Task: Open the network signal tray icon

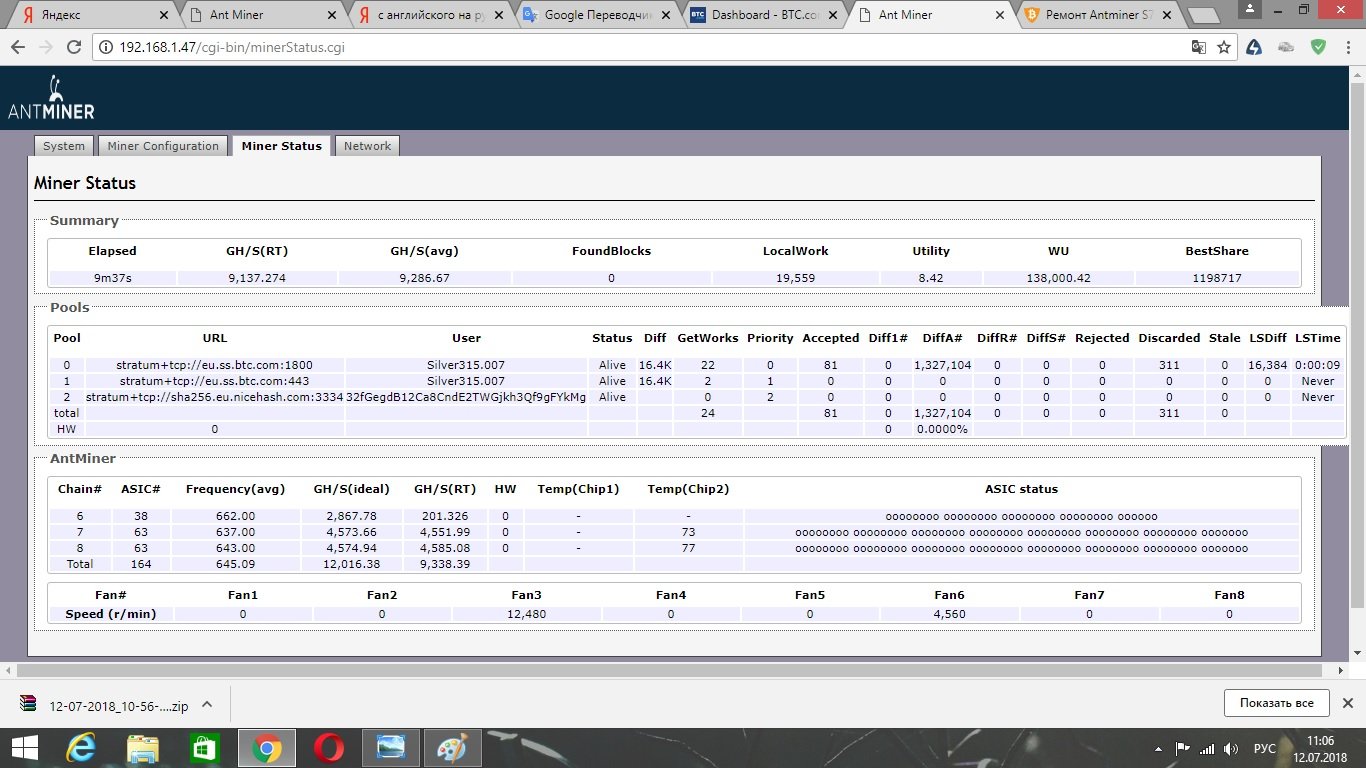Action: point(1207,748)
